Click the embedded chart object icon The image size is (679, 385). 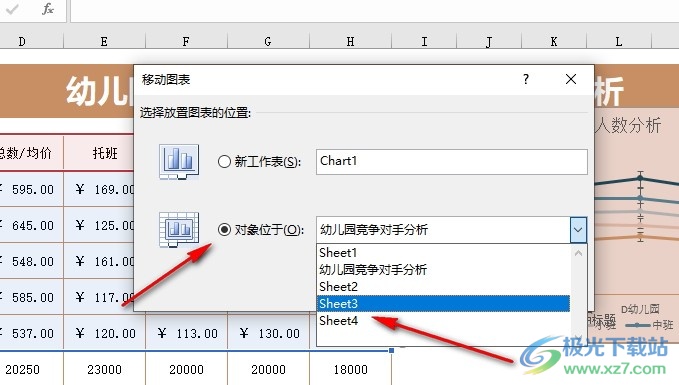(179, 230)
